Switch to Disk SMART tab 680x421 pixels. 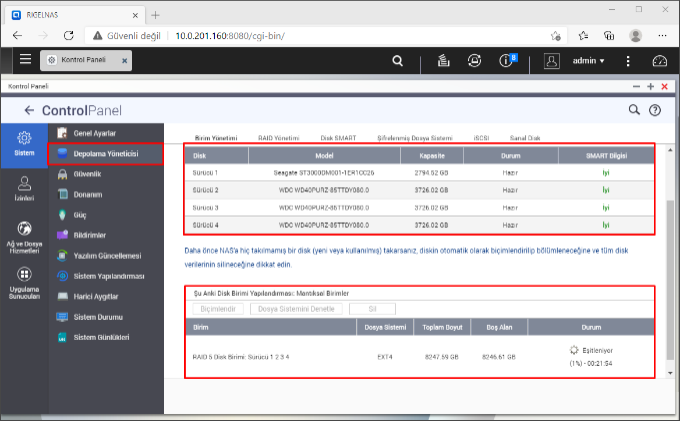[x=338, y=138]
